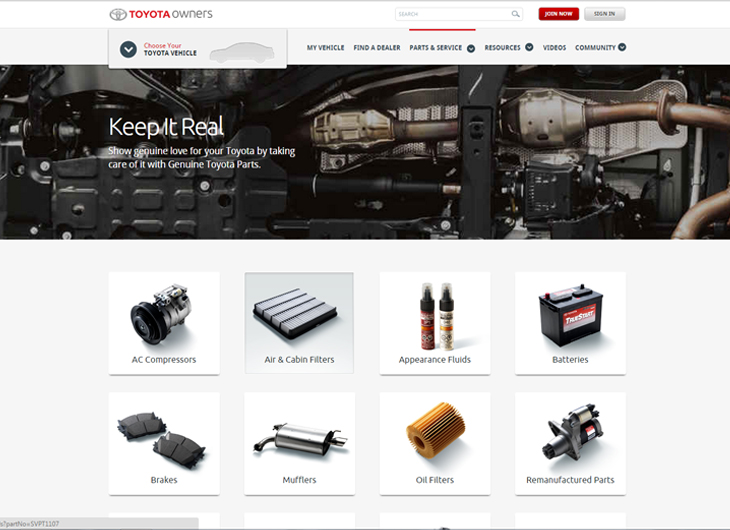Open the Parts & Service menu item
Viewport: 730px width, 530px height.
coord(436,48)
